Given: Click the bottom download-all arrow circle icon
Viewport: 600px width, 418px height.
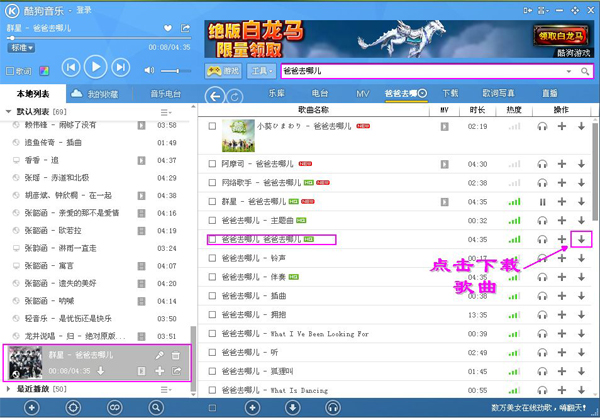Looking at the screenshot, I should 293,408.
